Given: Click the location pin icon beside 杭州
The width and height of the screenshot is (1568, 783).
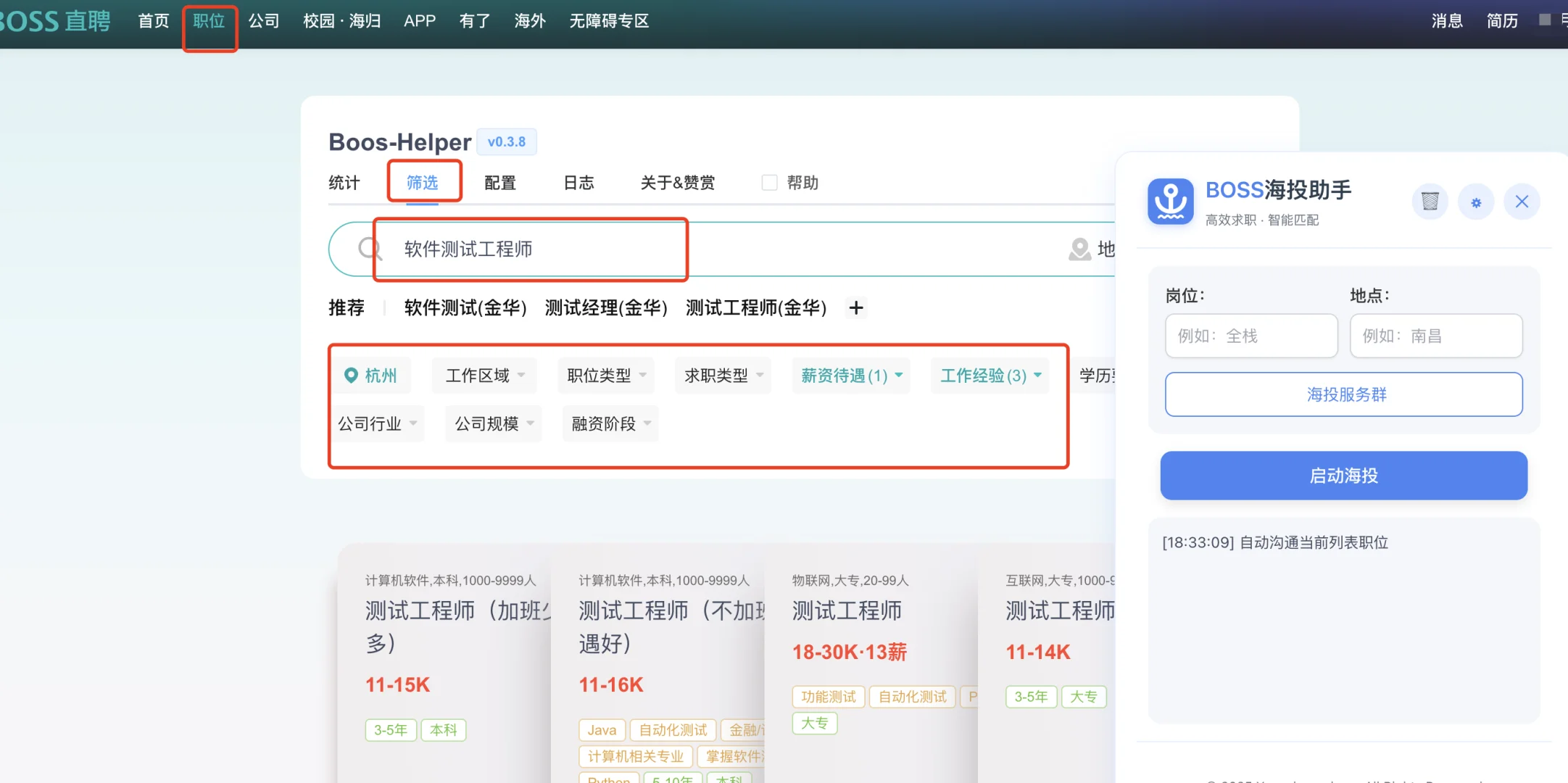Looking at the screenshot, I should [x=351, y=376].
